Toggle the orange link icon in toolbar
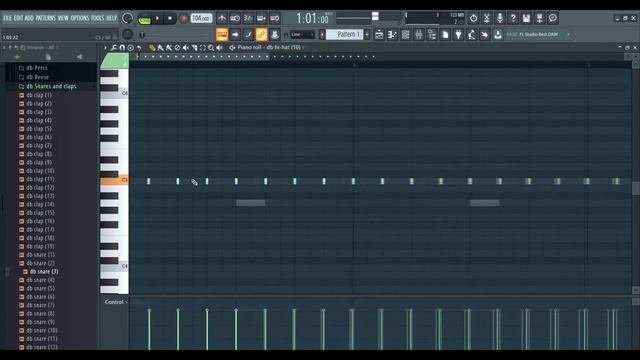Viewport: 640px width, 360px height. coord(261,34)
